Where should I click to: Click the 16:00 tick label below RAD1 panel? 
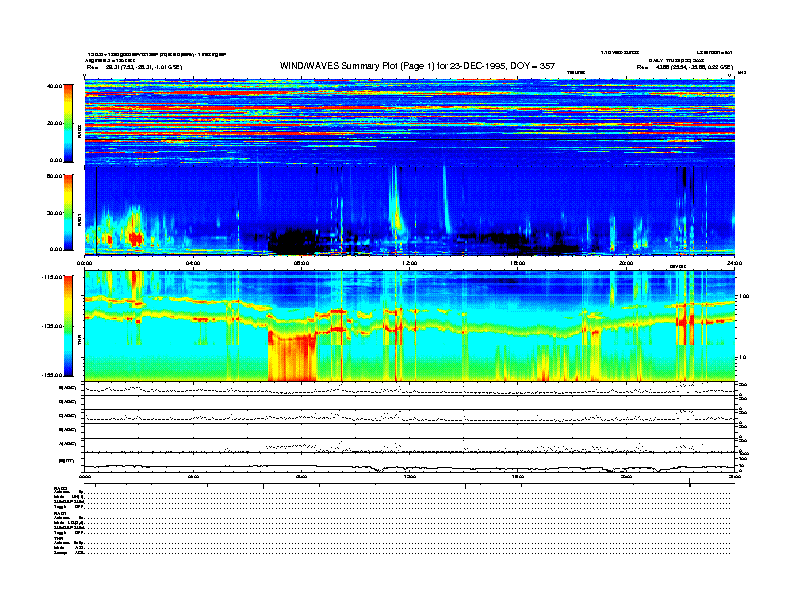click(518, 263)
